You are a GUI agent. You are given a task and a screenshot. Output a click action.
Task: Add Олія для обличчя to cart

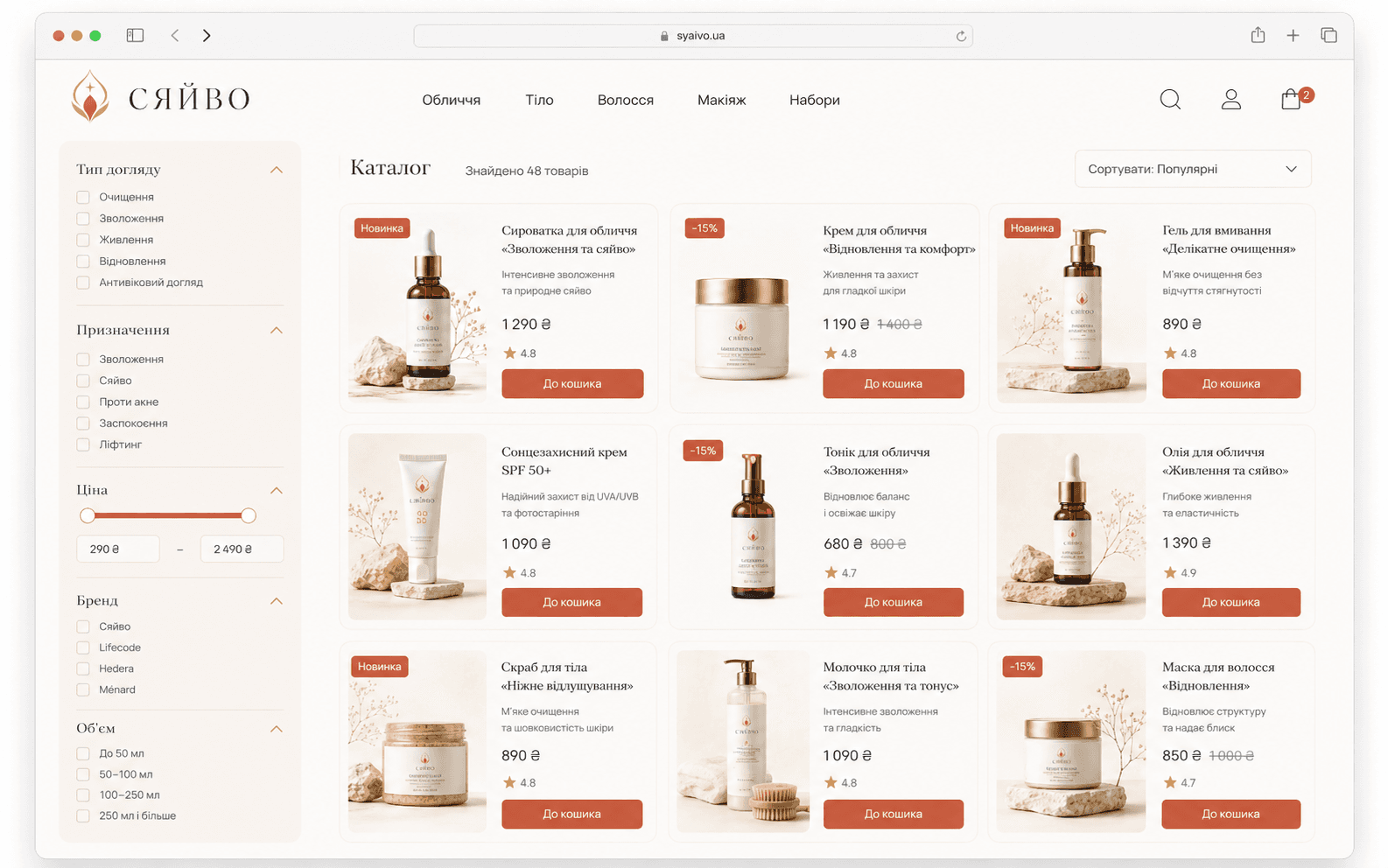point(1231,602)
